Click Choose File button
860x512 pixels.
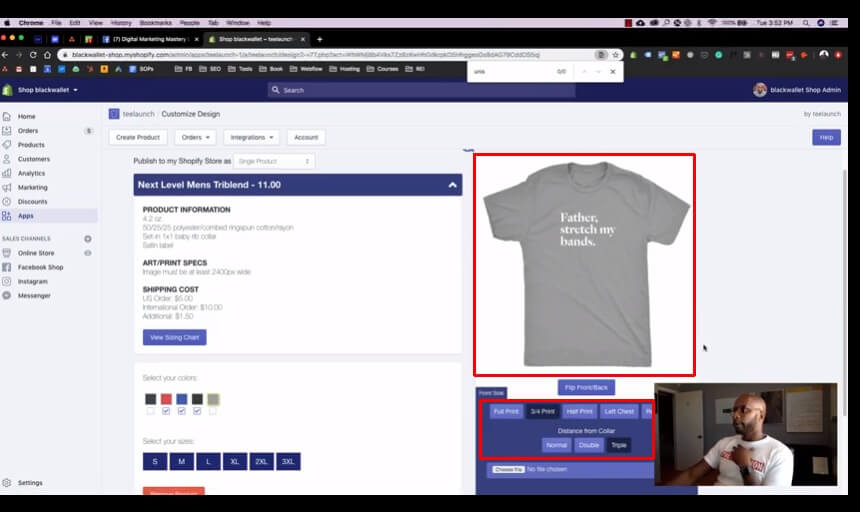pyautogui.click(x=508, y=470)
